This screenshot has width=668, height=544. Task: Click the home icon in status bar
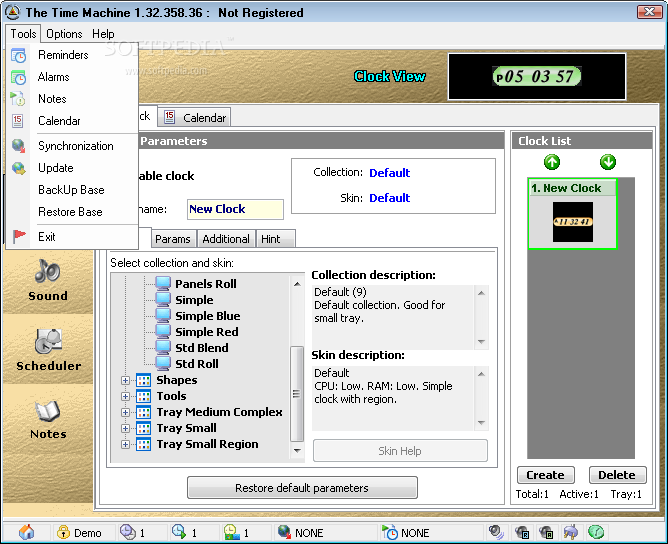coord(26,532)
